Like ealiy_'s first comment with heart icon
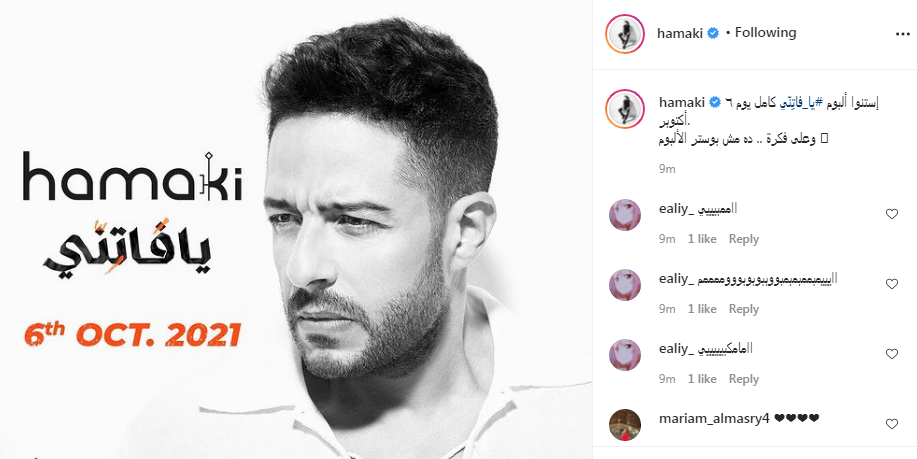 891,214
